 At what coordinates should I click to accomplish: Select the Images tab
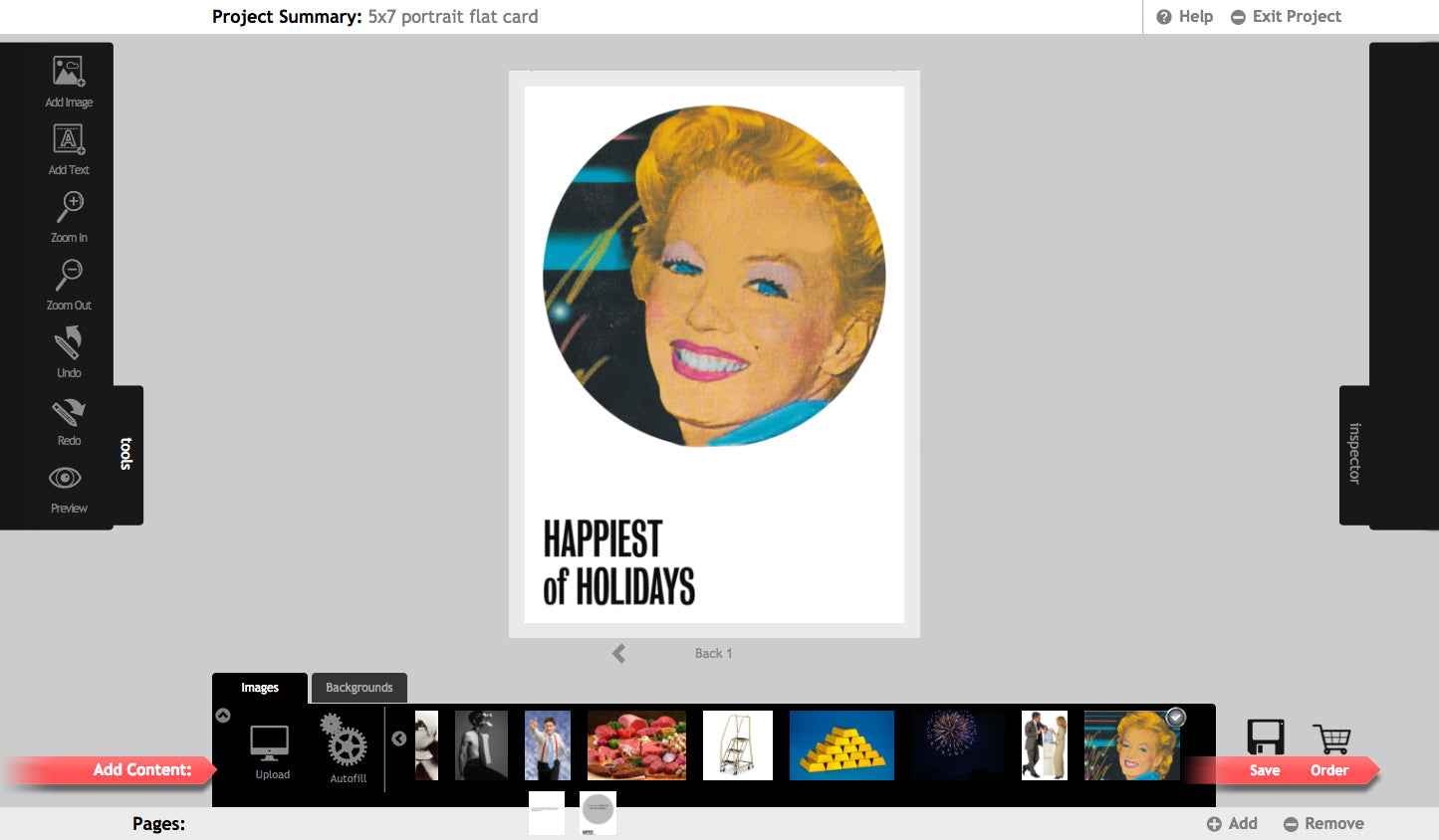point(260,688)
